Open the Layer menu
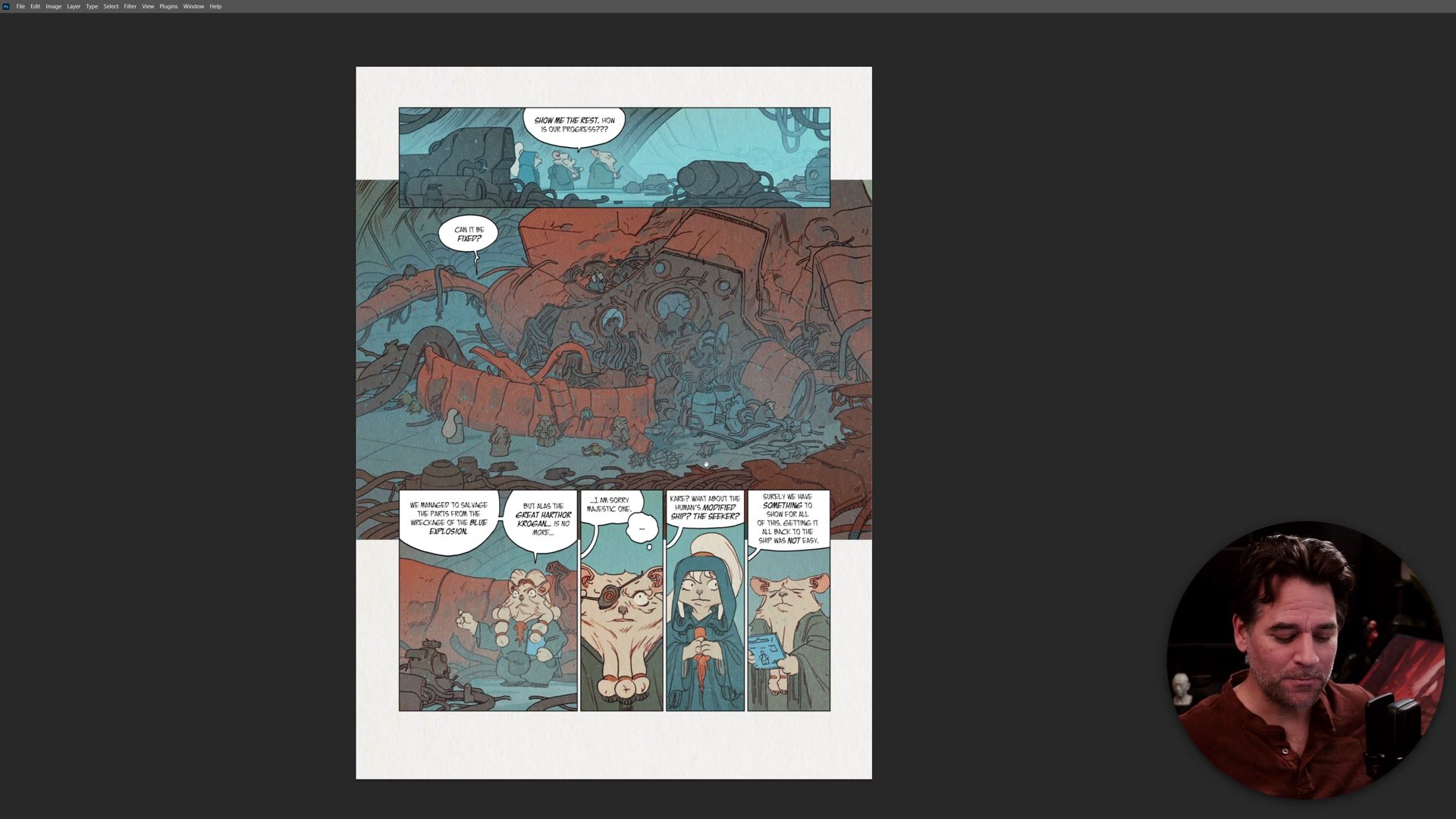Viewport: 1456px width, 819px height. coord(74,6)
